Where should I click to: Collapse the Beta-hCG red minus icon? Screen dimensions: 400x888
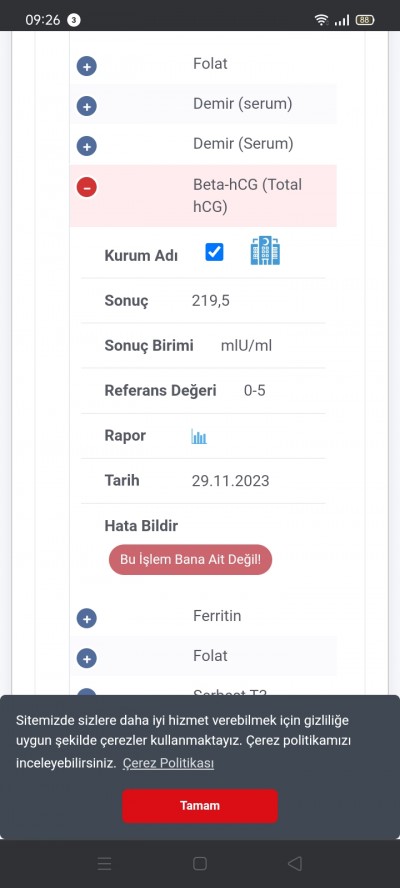point(87,187)
